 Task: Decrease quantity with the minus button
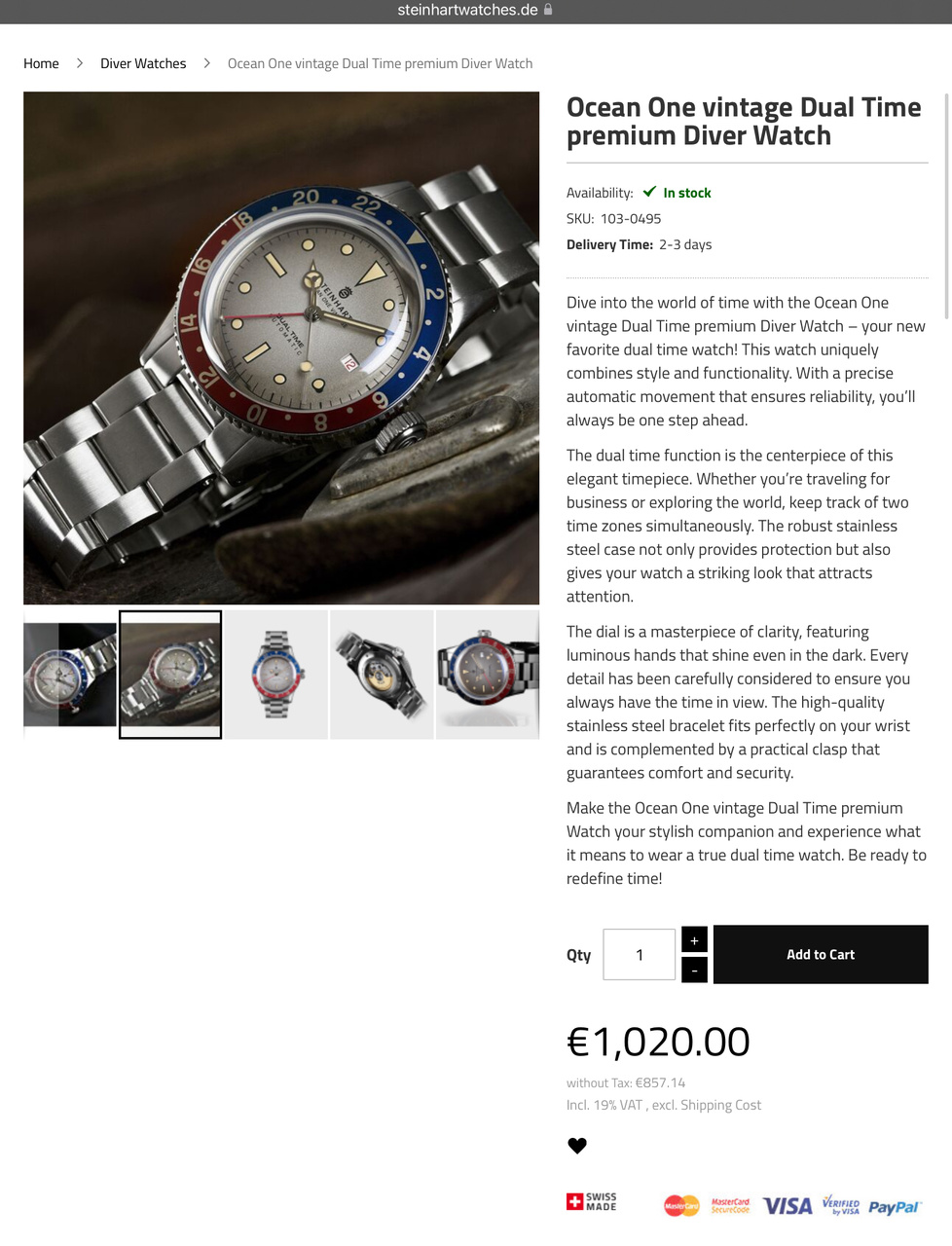[x=694, y=971]
